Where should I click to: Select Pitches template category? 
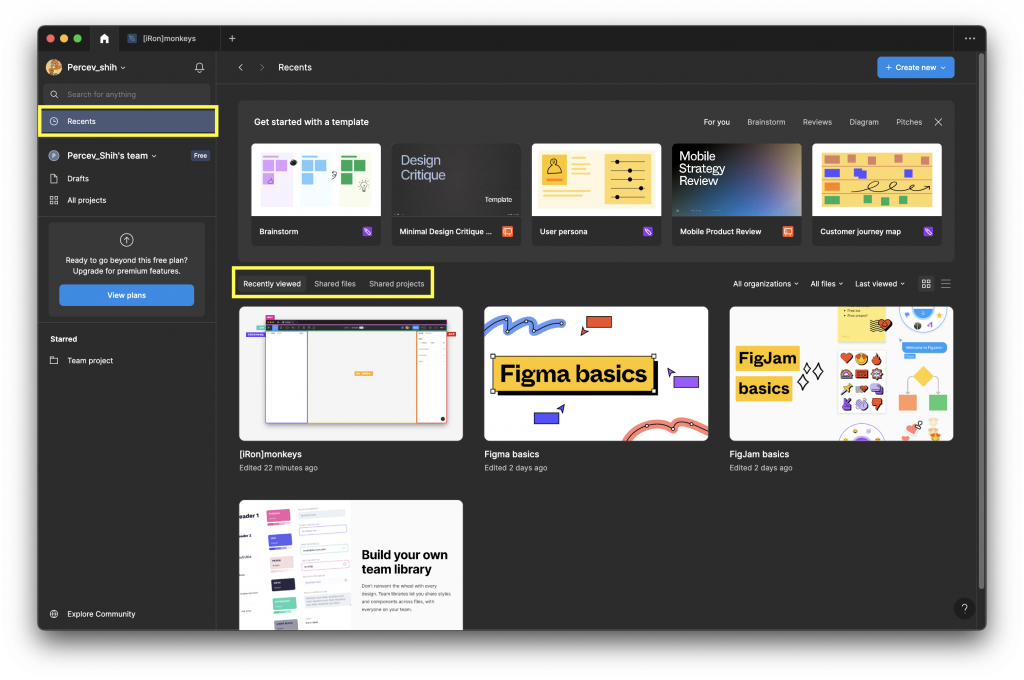908,122
